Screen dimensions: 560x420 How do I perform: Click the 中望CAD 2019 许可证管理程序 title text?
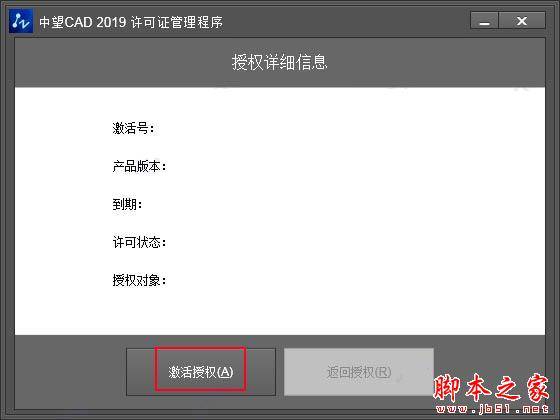coord(131,22)
